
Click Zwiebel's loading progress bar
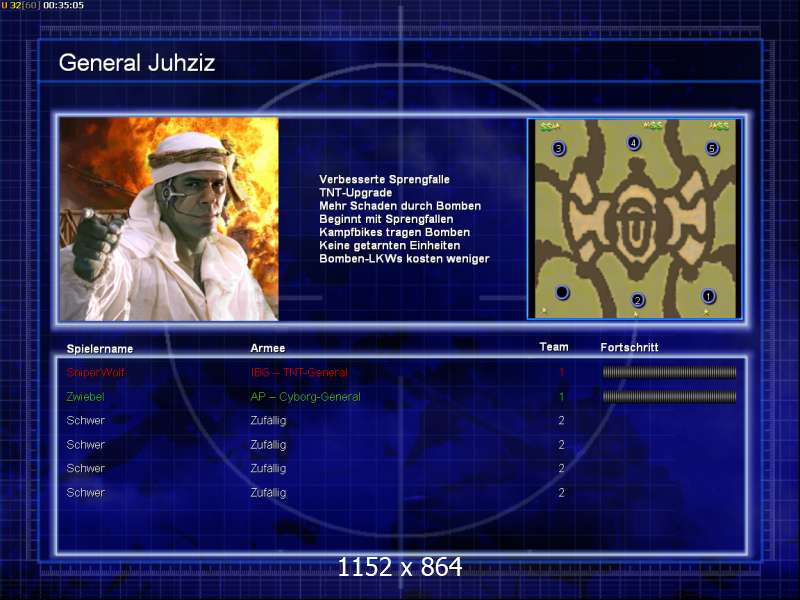tap(669, 396)
